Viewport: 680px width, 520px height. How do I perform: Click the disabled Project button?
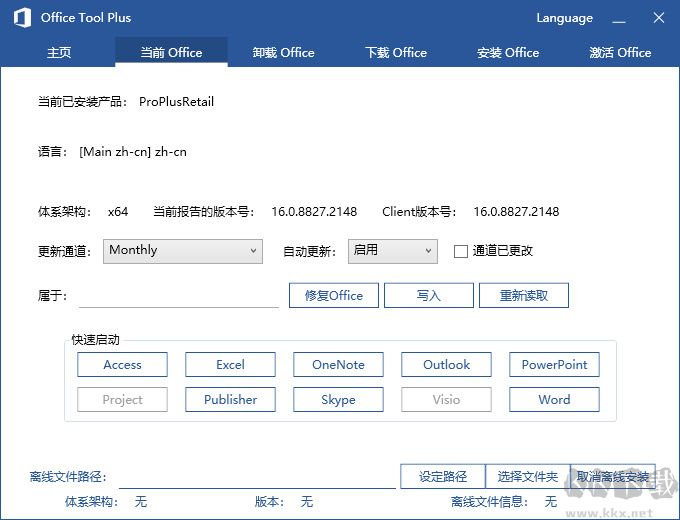click(x=122, y=399)
